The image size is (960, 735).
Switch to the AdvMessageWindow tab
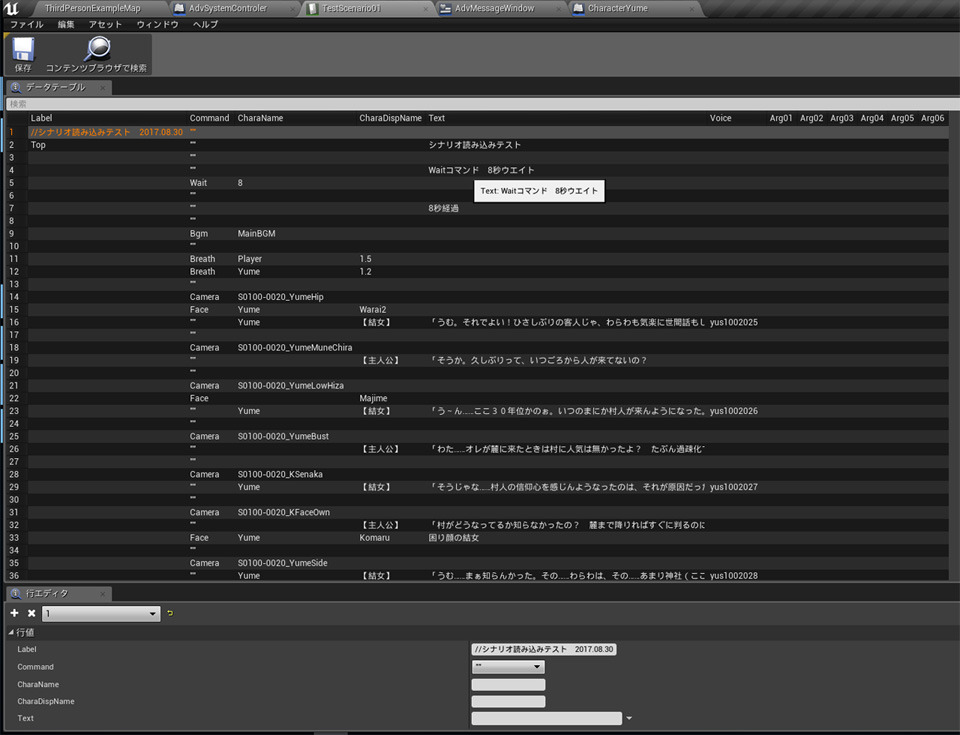tap(495, 9)
